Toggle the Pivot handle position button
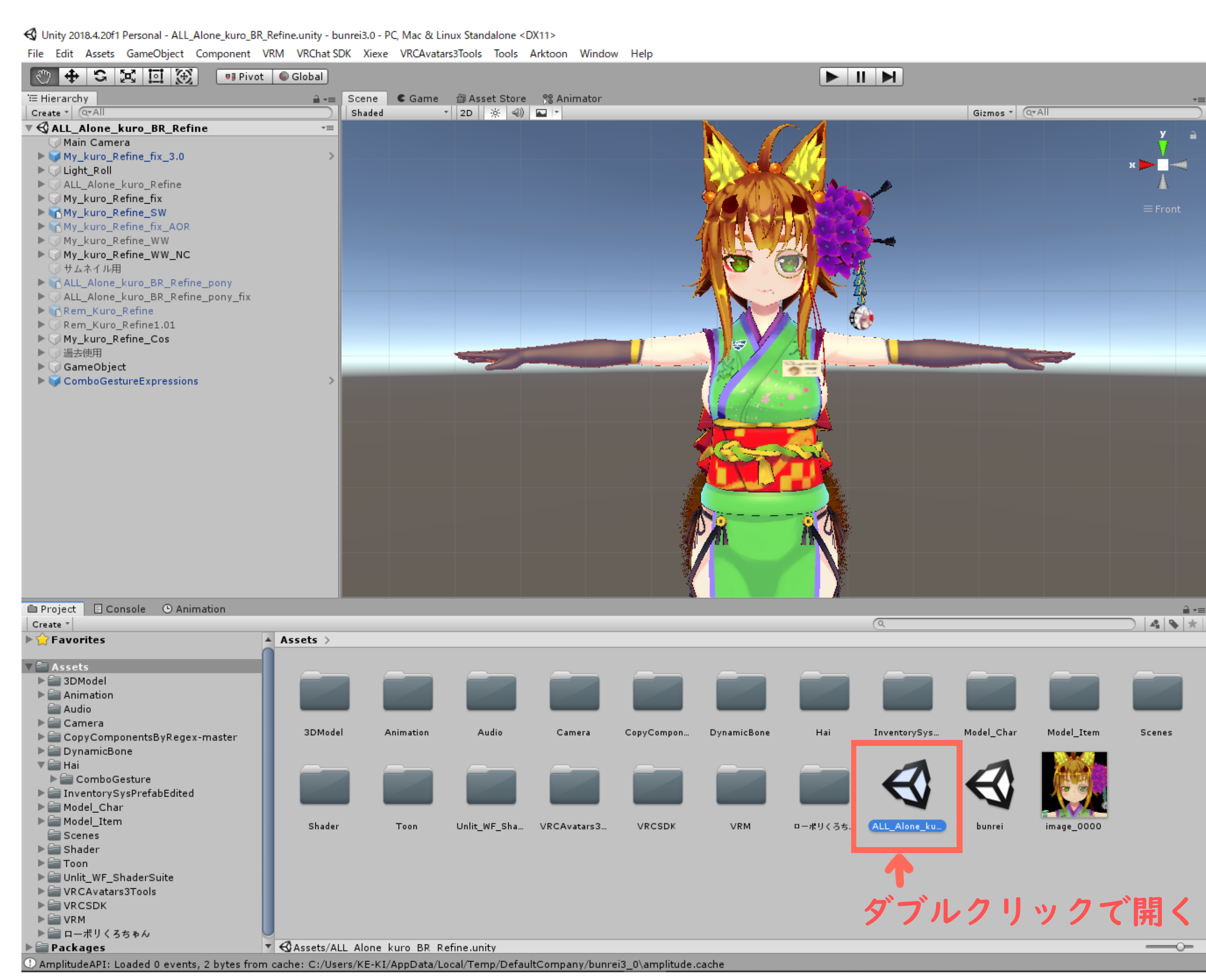The width and height of the screenshot is (1206, 980). [x=244, y=77]
